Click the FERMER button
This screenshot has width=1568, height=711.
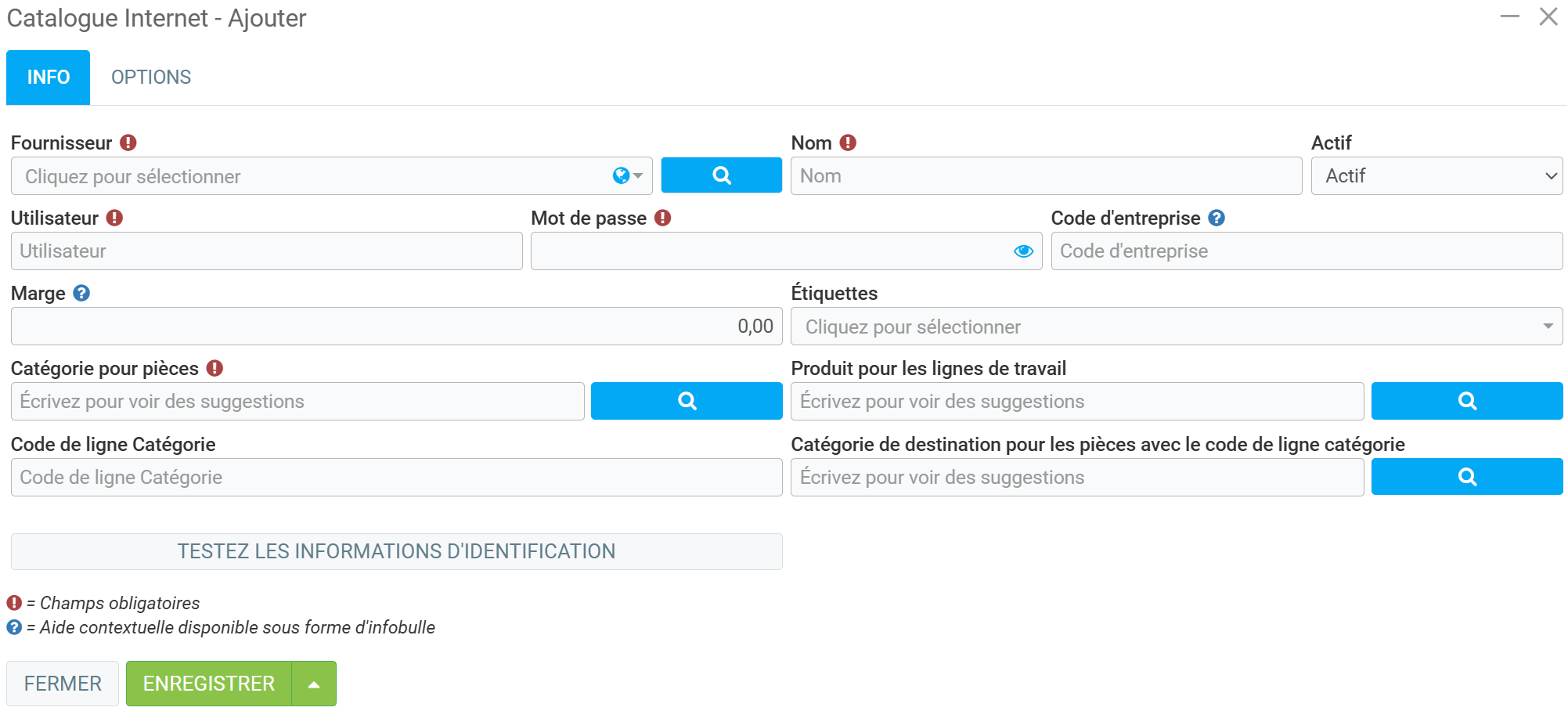(63, 684)
